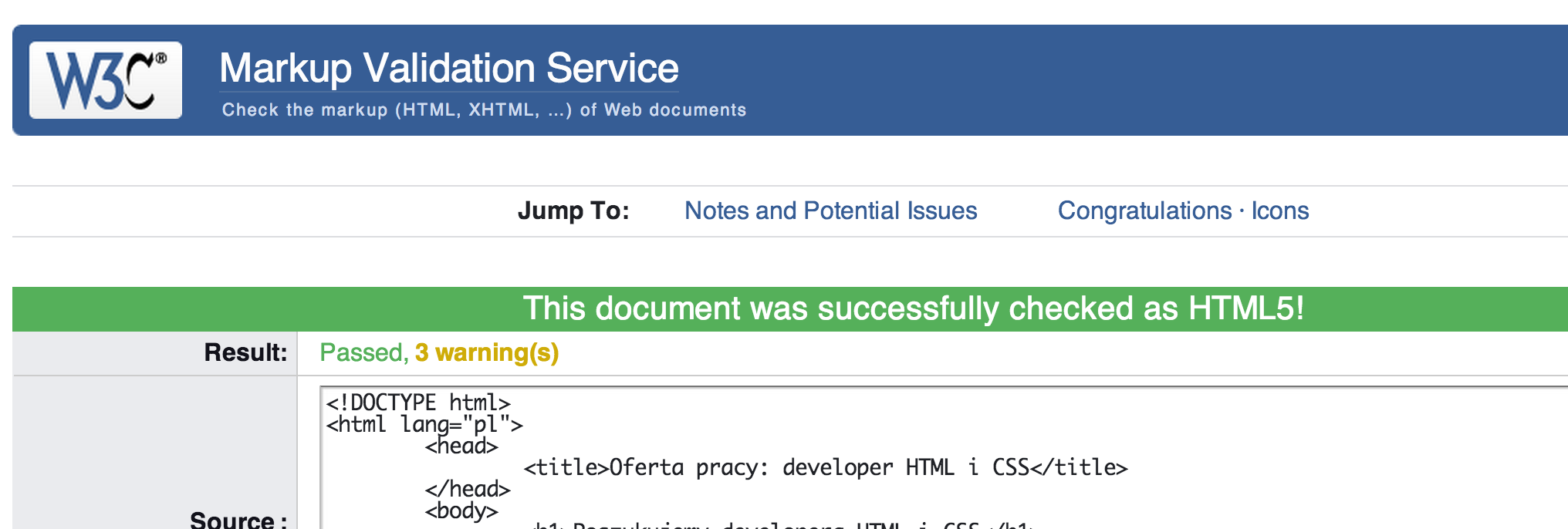Click the Result: row label
The width and height of the screenshot is (1568, 529).
click(x=245, y=353)
